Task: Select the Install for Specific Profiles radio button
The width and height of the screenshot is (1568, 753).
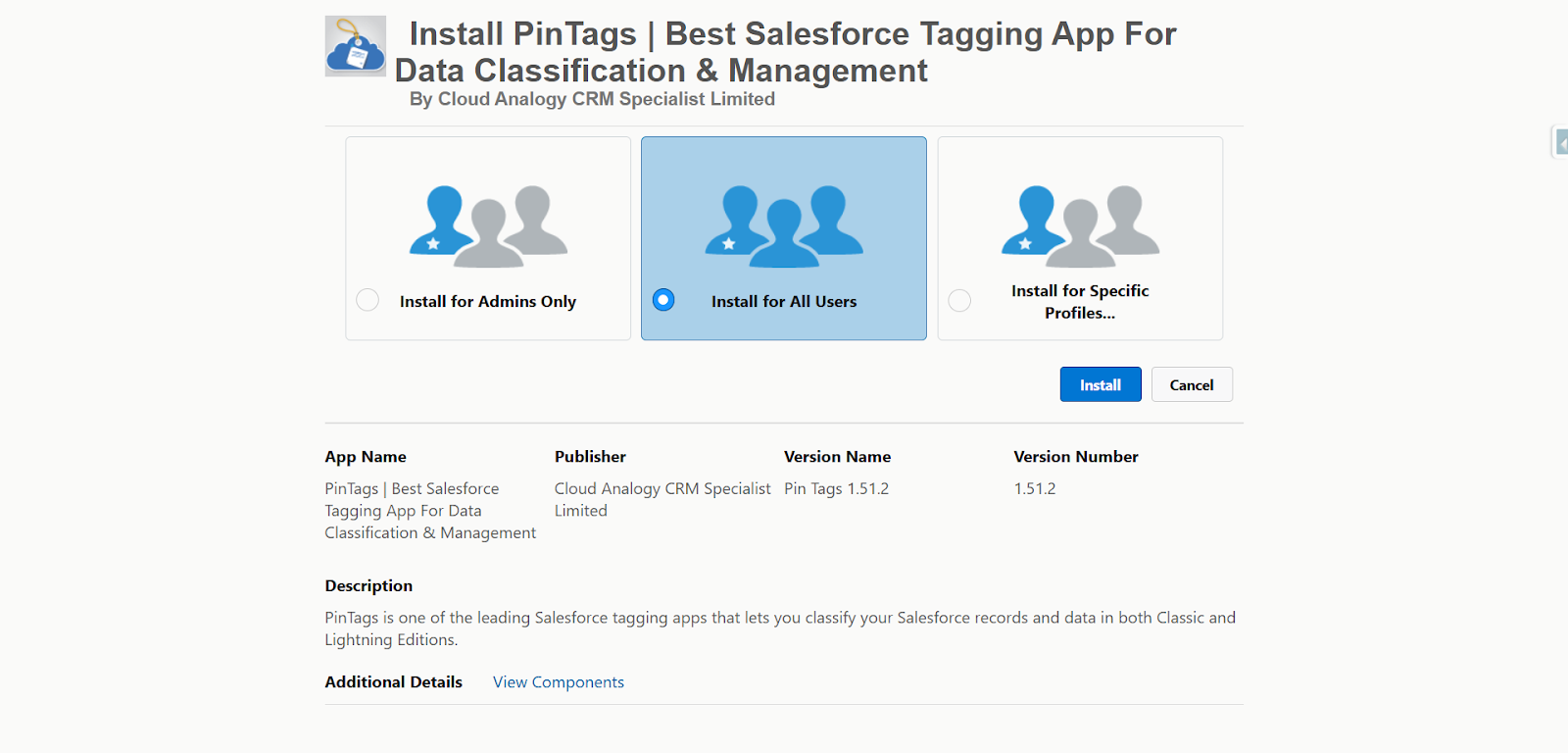Action: click(x=959, y=300)
